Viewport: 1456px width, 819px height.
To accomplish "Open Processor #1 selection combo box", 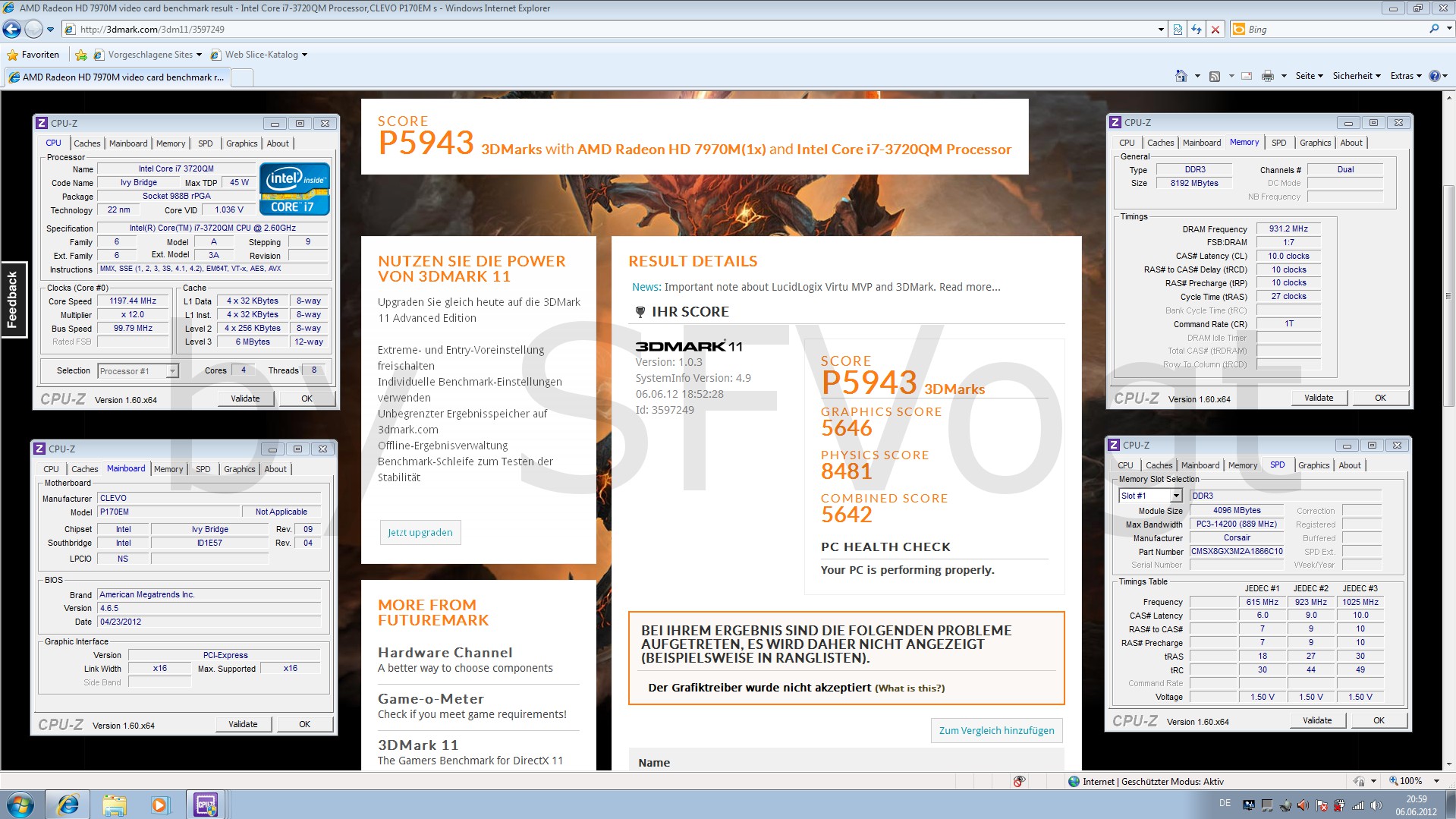I will coord(137,371).
